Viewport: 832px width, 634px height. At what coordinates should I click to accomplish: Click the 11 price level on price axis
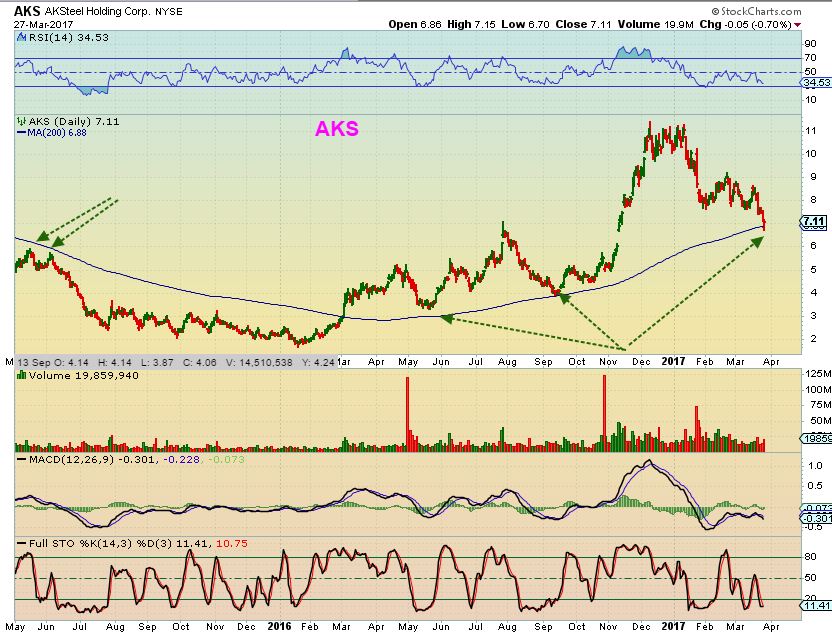[810, 131]
